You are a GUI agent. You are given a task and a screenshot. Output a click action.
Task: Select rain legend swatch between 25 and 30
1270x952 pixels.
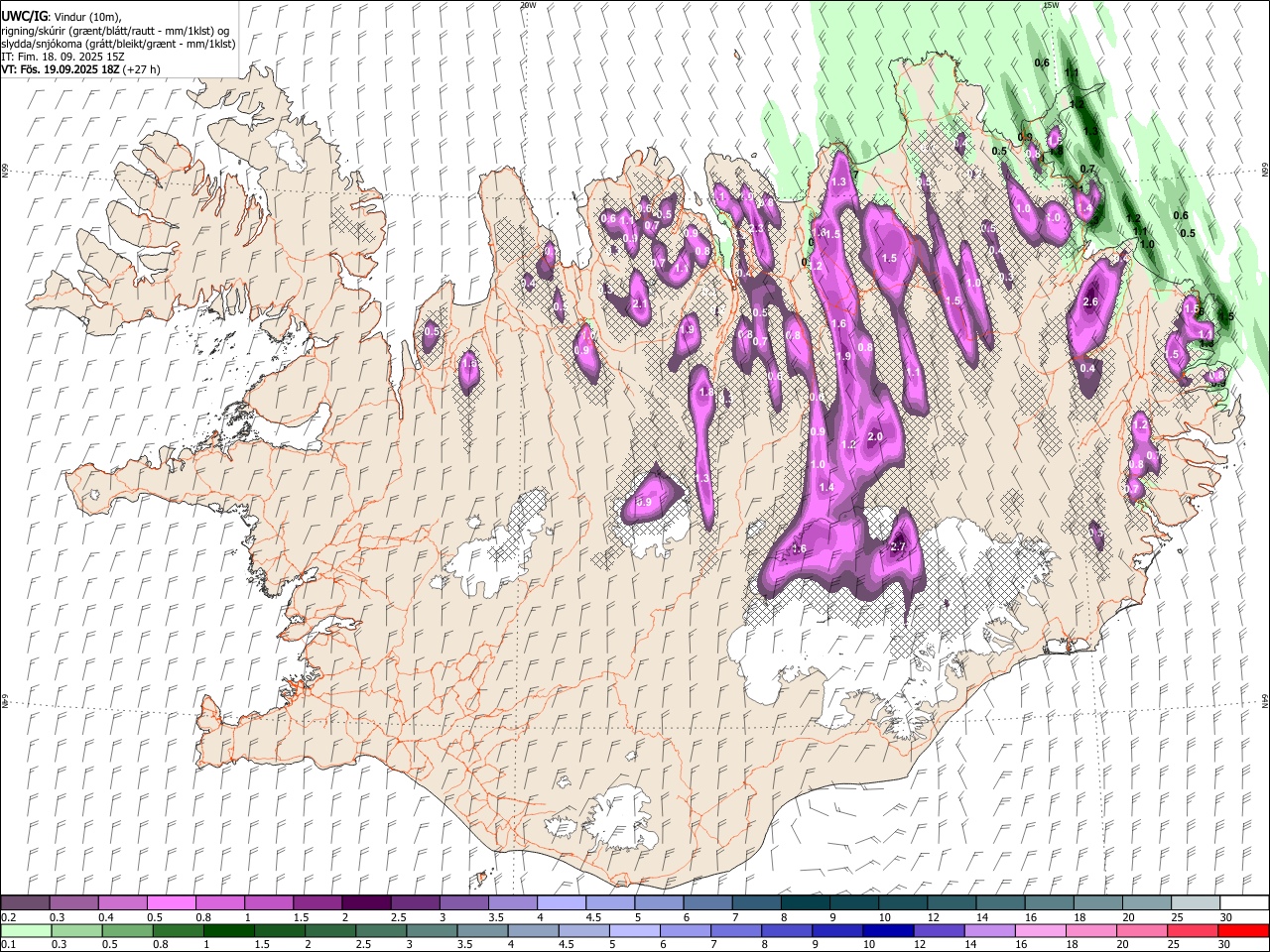tap(1191, 931)
